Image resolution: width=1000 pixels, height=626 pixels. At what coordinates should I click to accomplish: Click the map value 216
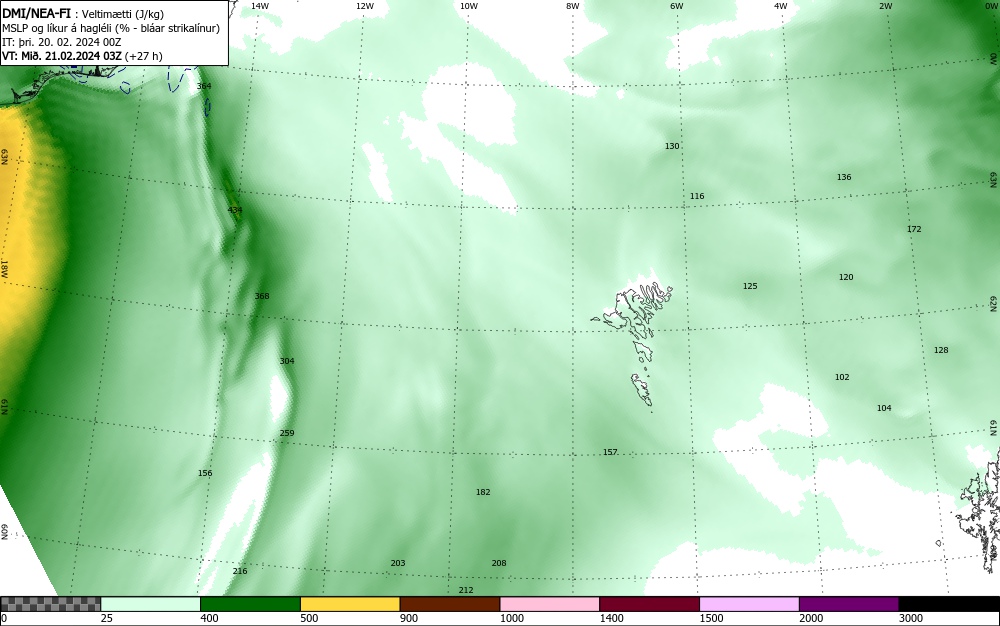coord(240,571)
